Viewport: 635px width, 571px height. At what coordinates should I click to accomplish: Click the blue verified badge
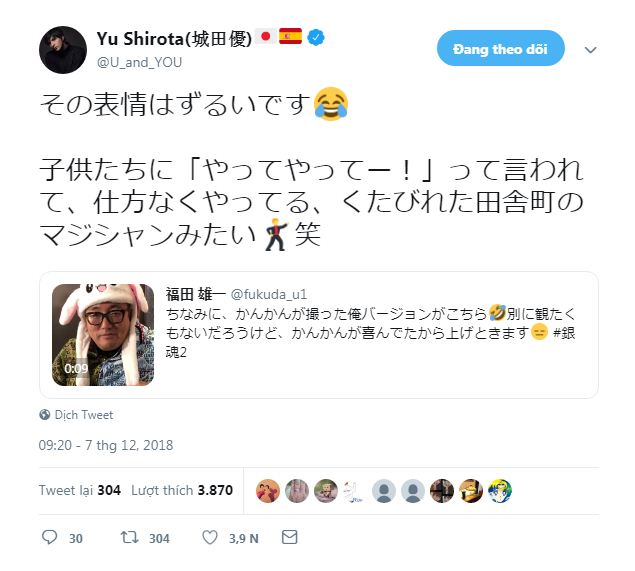pos(316,38)
